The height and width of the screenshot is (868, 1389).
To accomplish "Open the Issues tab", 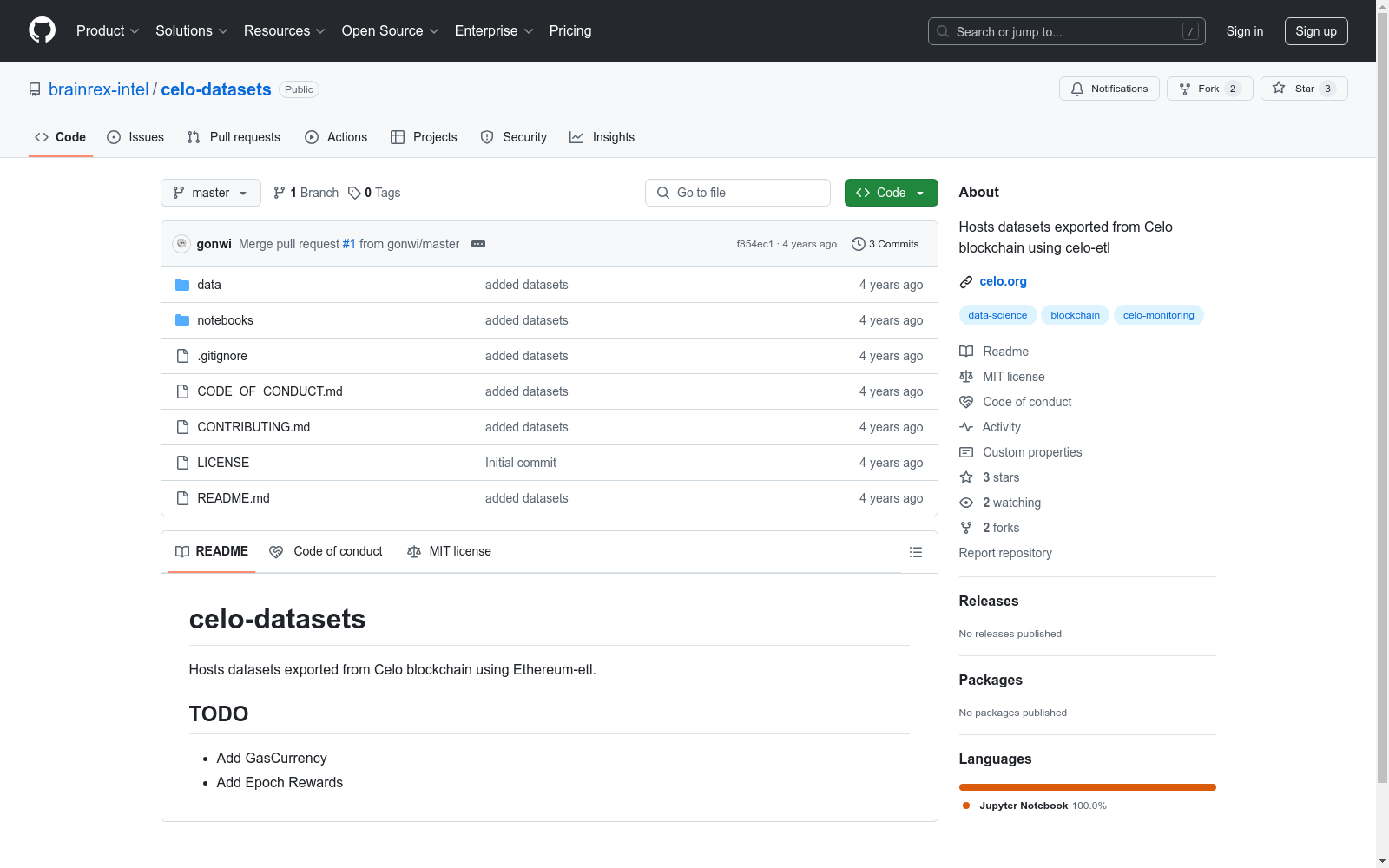I will pos(135,137).
